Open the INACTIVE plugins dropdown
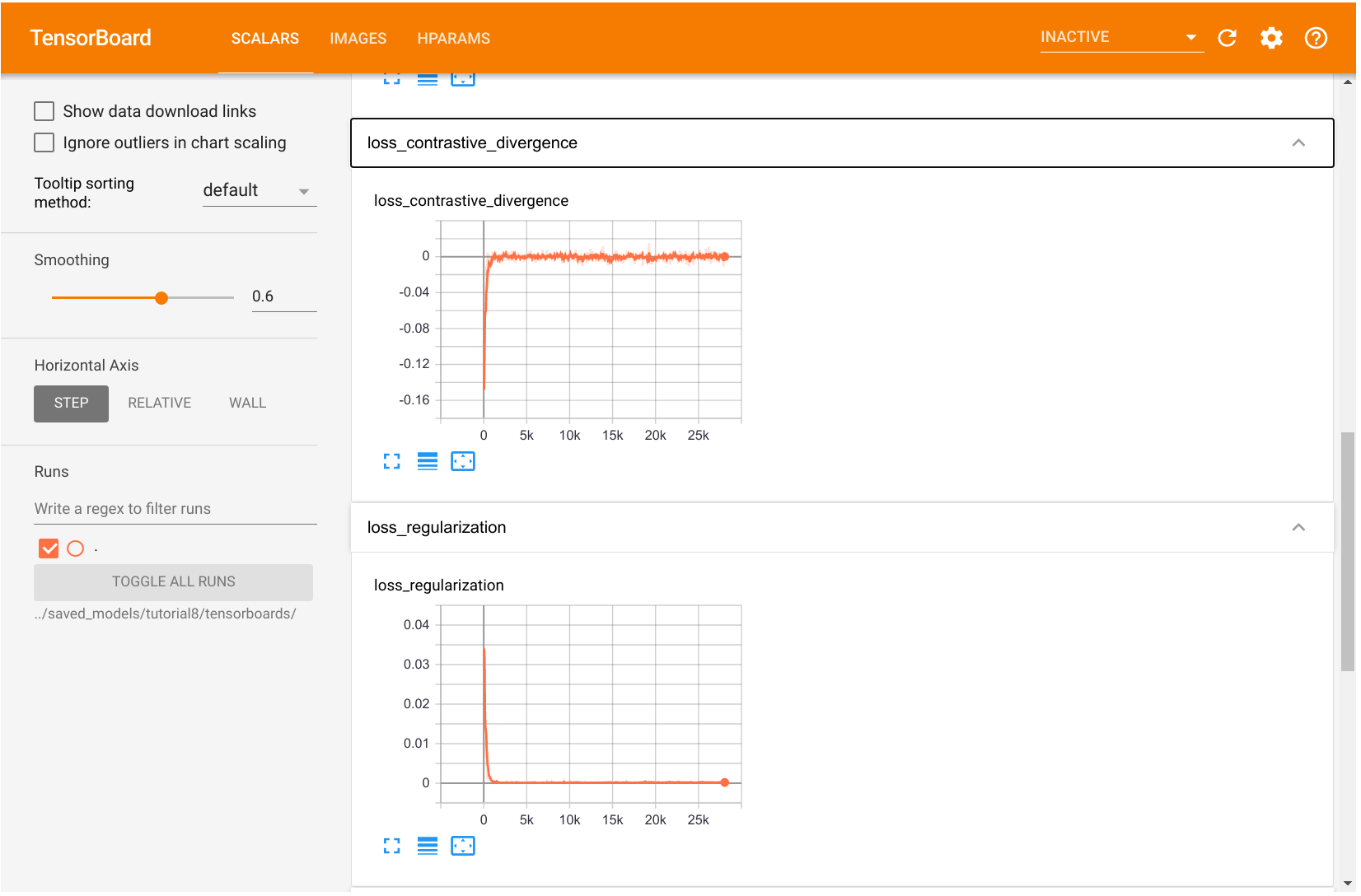1361x896 pixels. pos(1121,37)
